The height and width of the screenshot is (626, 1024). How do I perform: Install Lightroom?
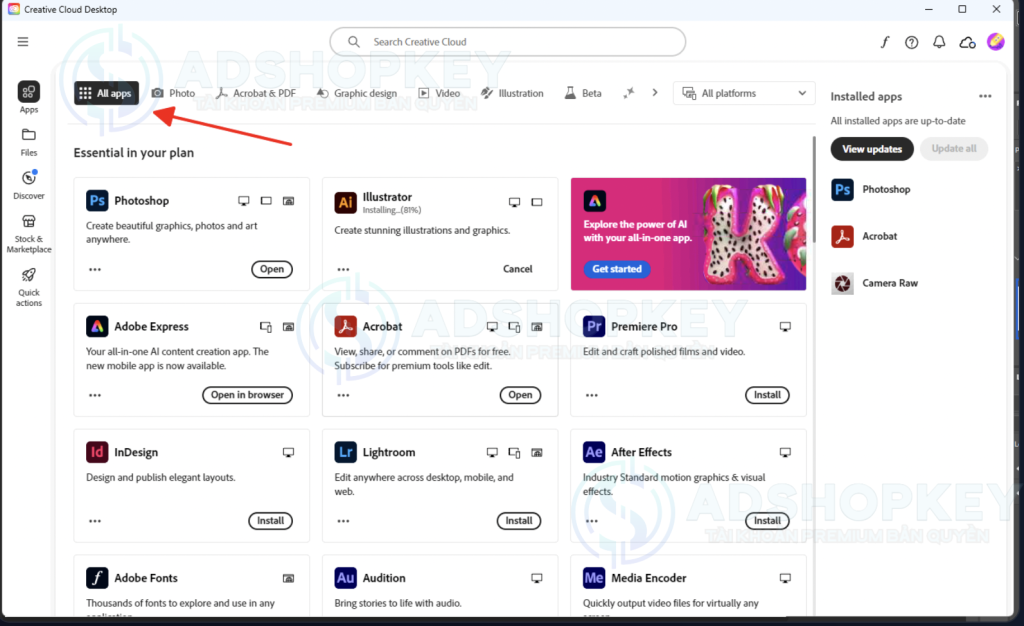[519, 521]
